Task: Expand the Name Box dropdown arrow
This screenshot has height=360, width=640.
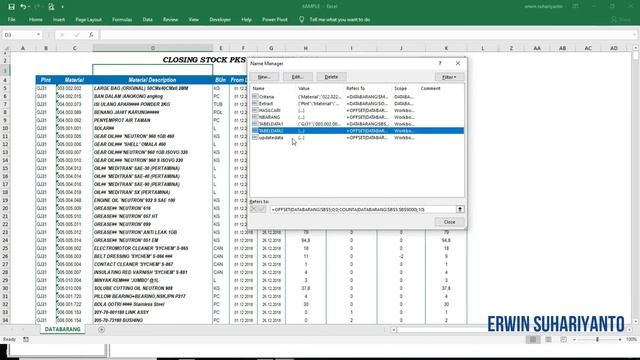Action: tap(38, 35)
